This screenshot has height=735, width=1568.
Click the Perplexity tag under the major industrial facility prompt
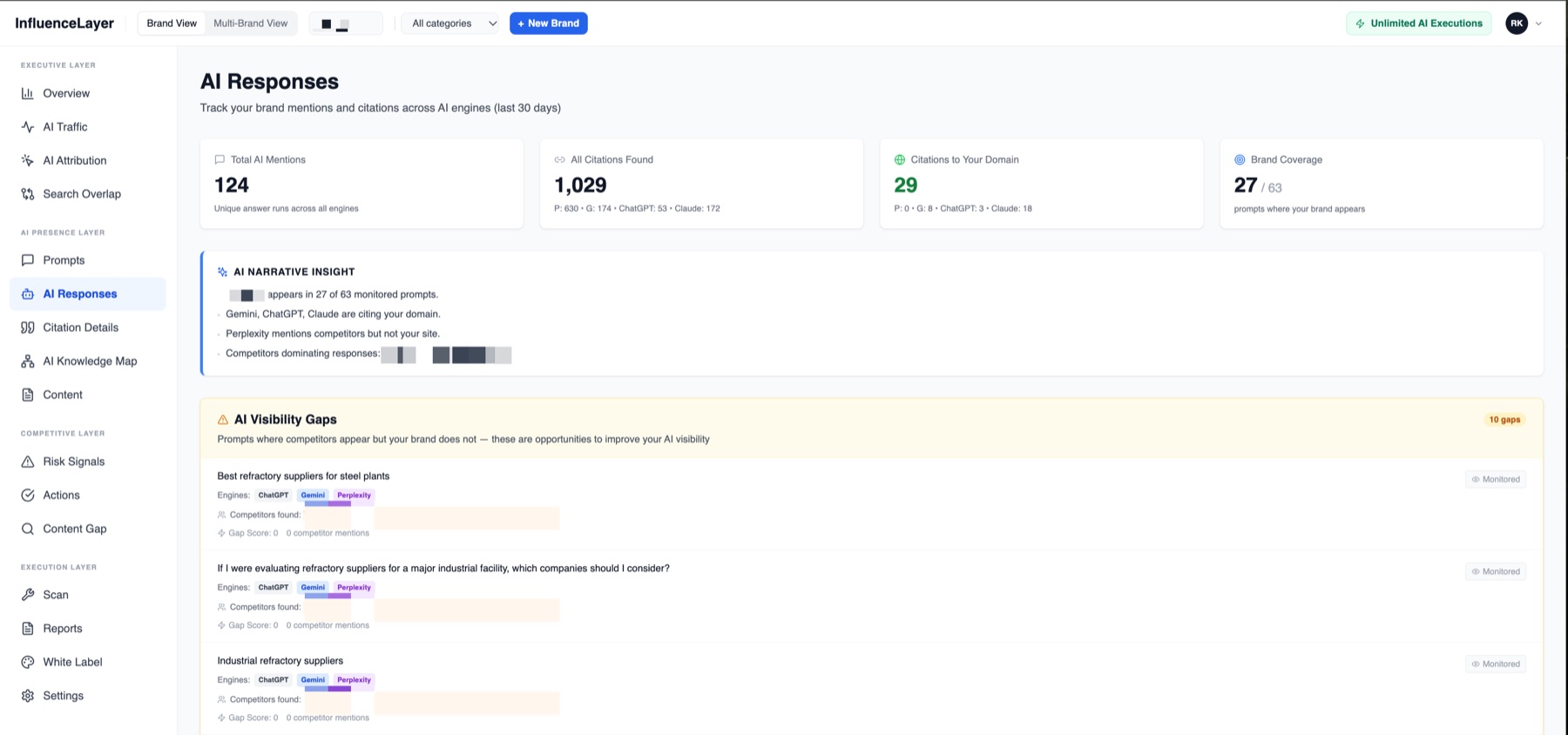click(354, 588)
